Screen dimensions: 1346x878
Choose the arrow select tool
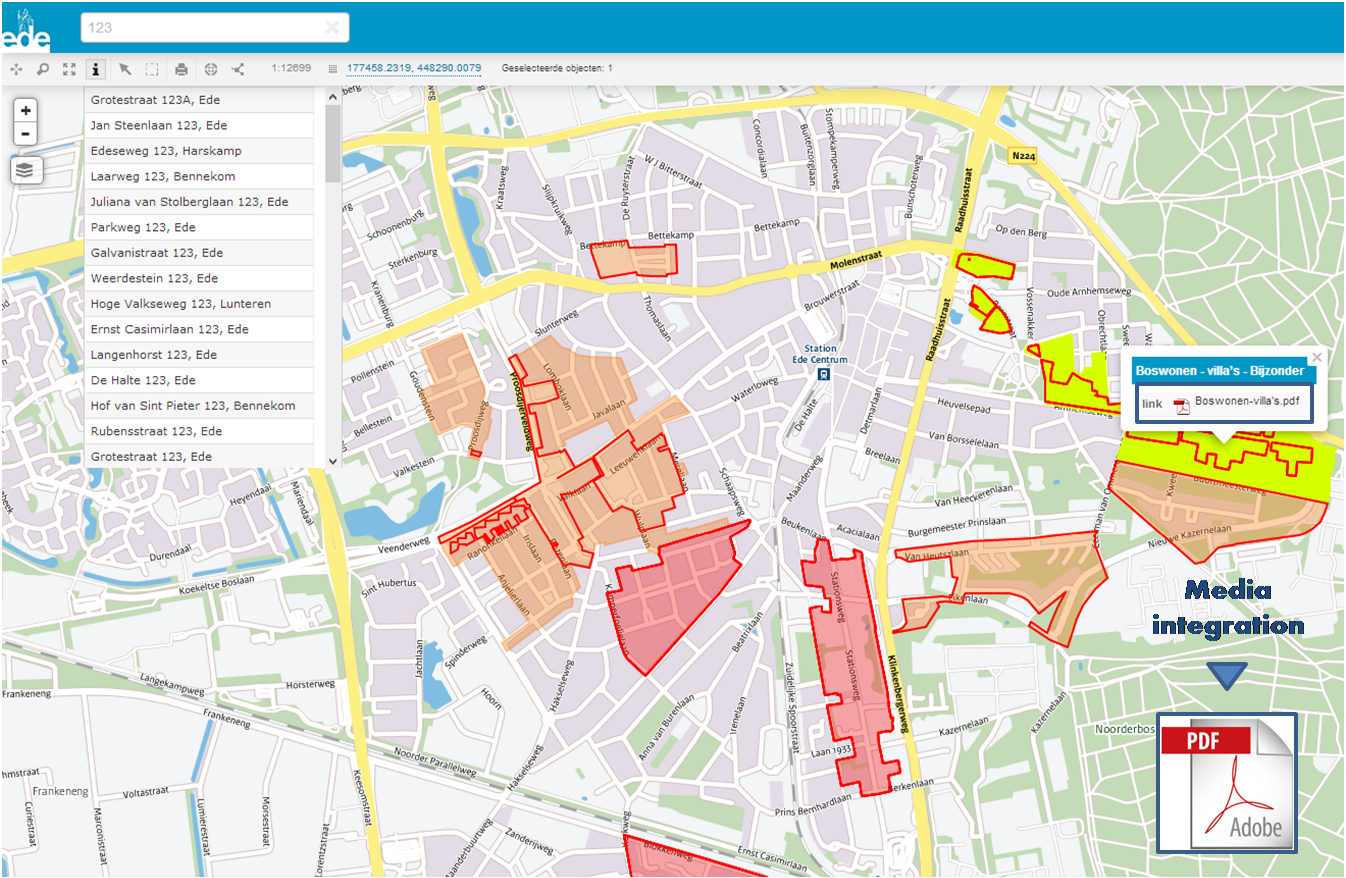pos(125,69)
